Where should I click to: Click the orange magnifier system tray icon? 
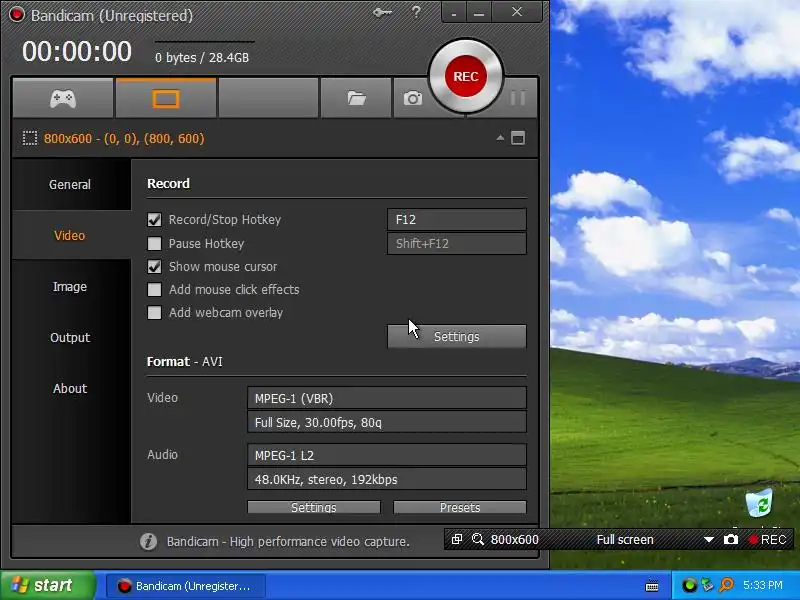point(726,585)
